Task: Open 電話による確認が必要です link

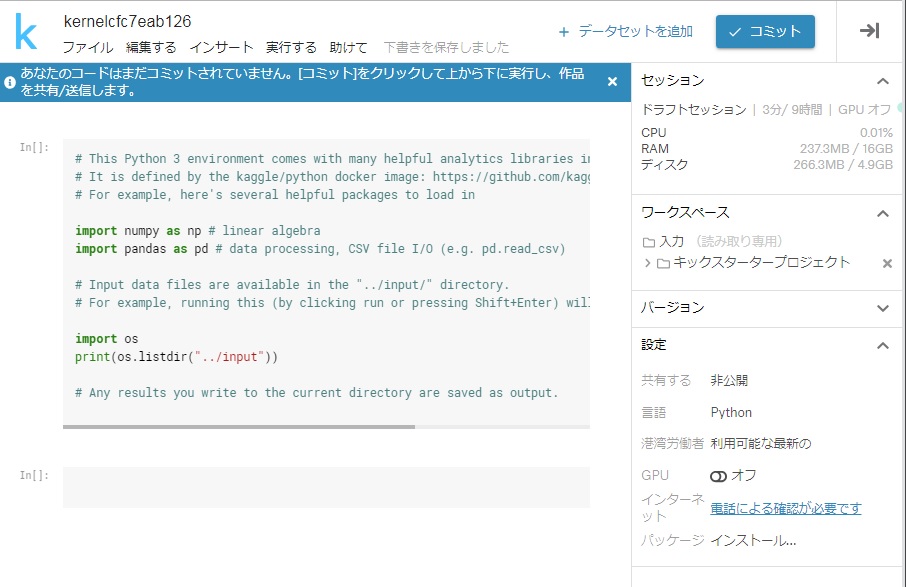Action: 785,508
